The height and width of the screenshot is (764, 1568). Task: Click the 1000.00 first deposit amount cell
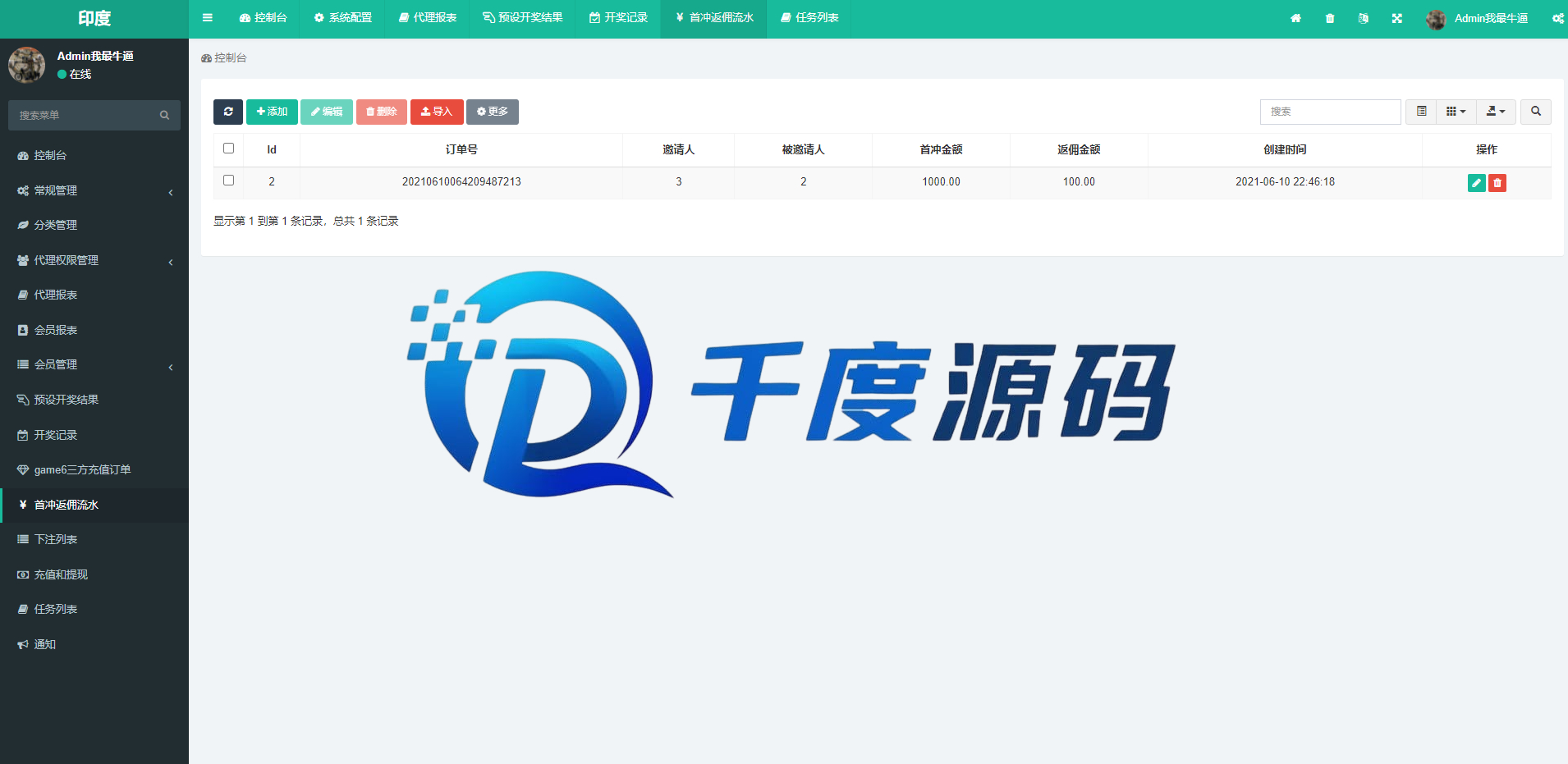pos(941,181)
